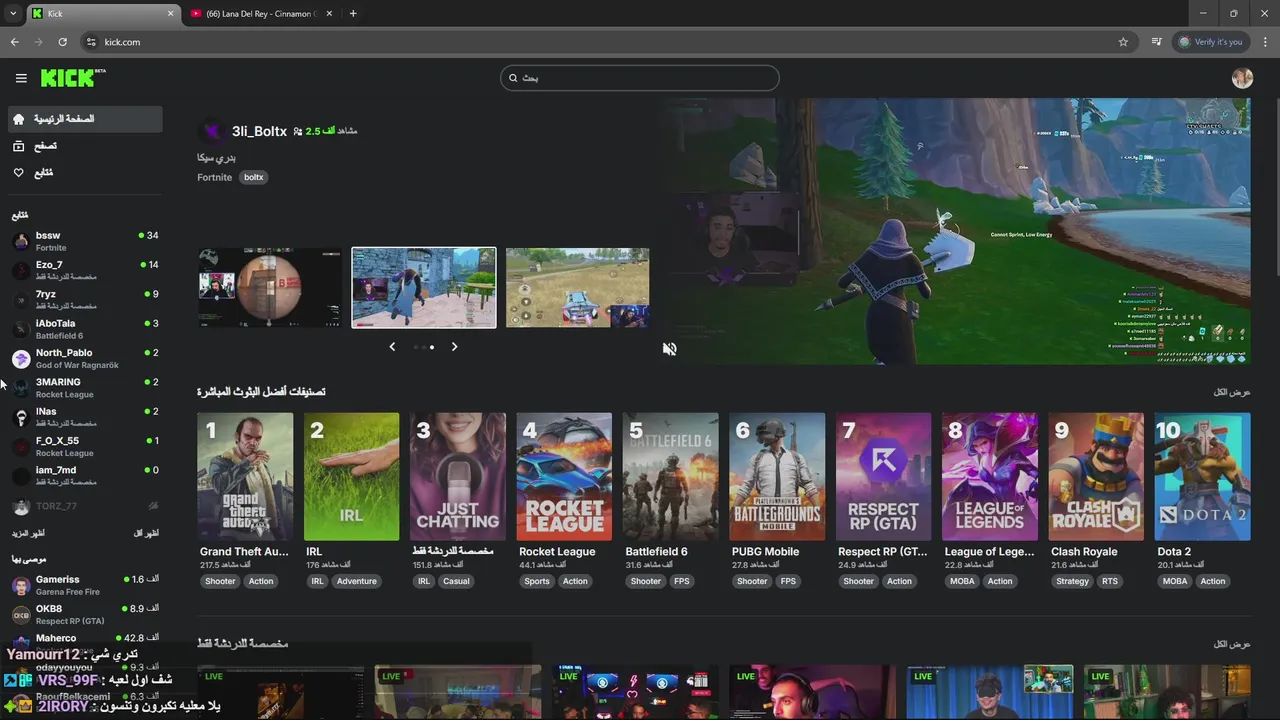Screen dimensions: 1280x720
Task: Open Grand Theft Auto category card
Action: point(245,477)
